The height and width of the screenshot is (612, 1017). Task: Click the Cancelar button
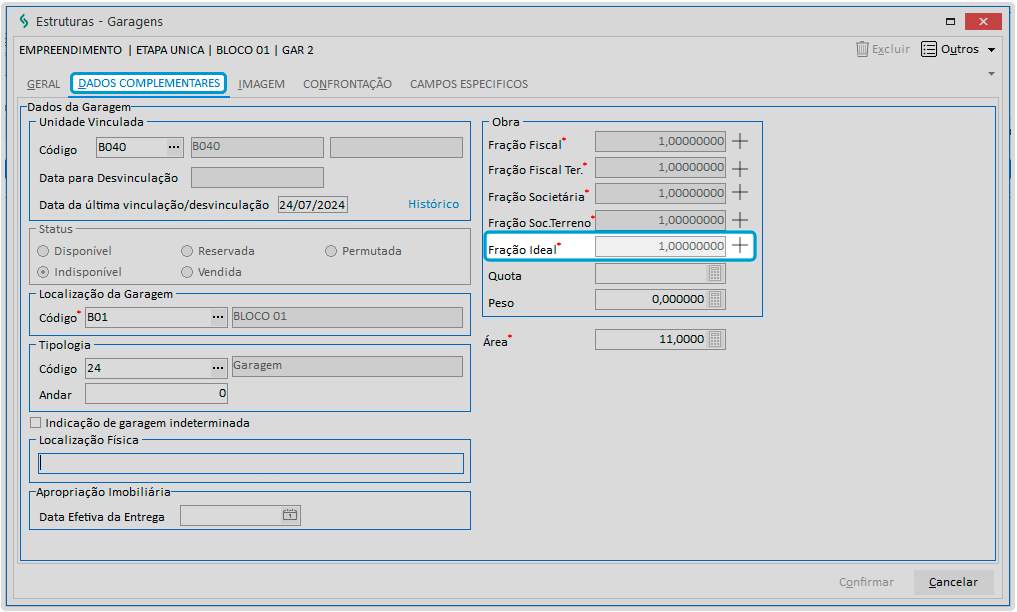953,582
